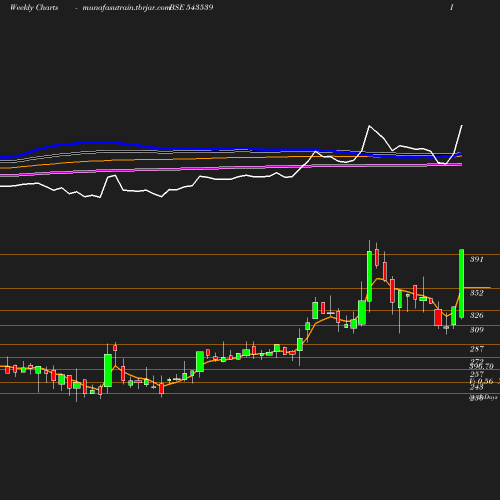Select the large red candle near 326
500x500 pixels.
[x=438, y=317]
